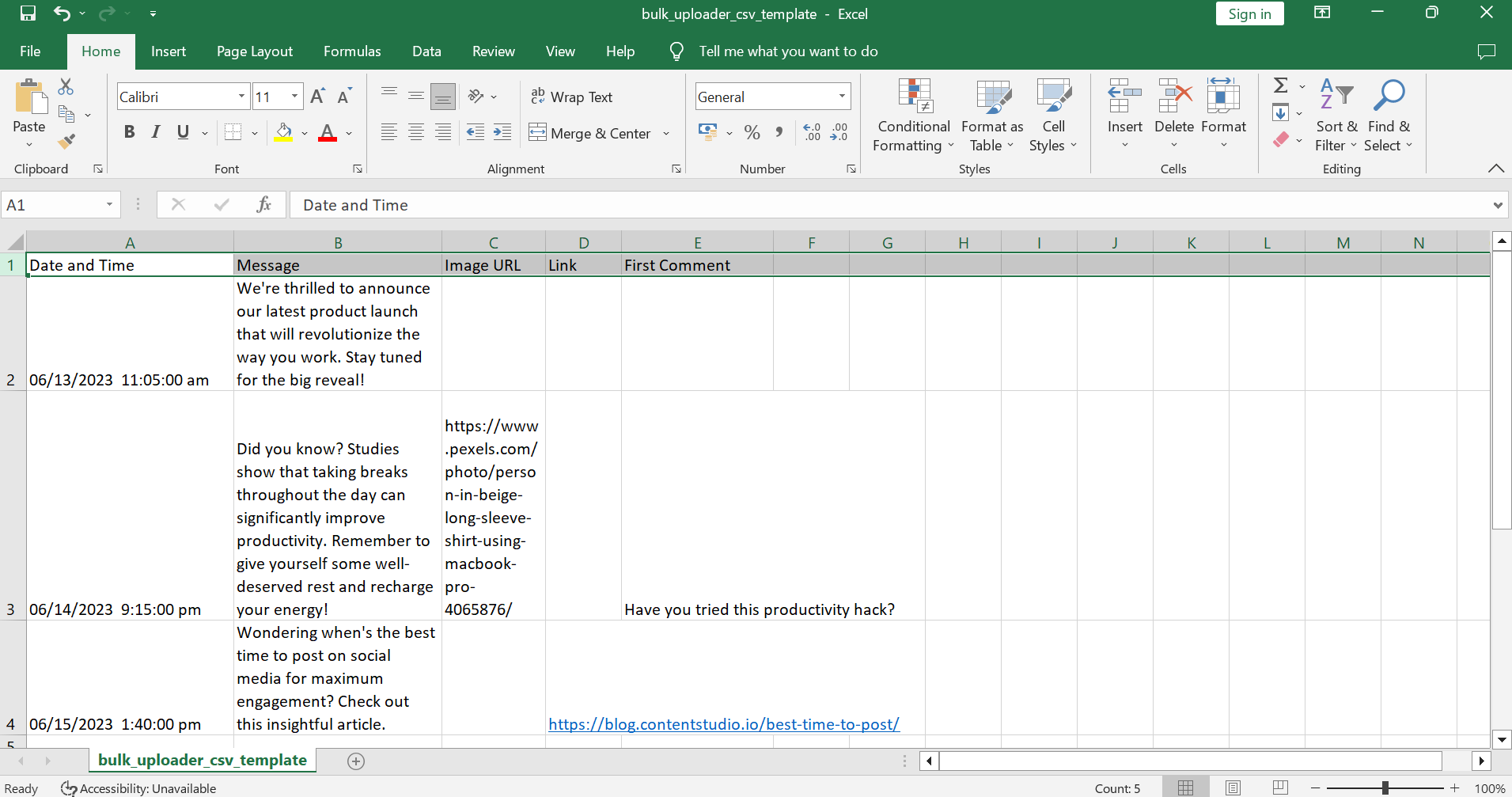
Task: Click the Clear eraser icon
Action: pyautogui.click(x=1281, y=140)
